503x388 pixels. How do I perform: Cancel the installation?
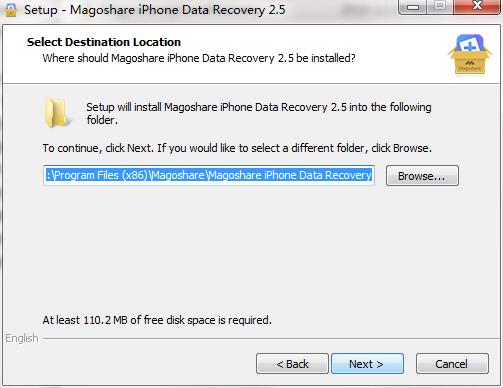(452, 364)
